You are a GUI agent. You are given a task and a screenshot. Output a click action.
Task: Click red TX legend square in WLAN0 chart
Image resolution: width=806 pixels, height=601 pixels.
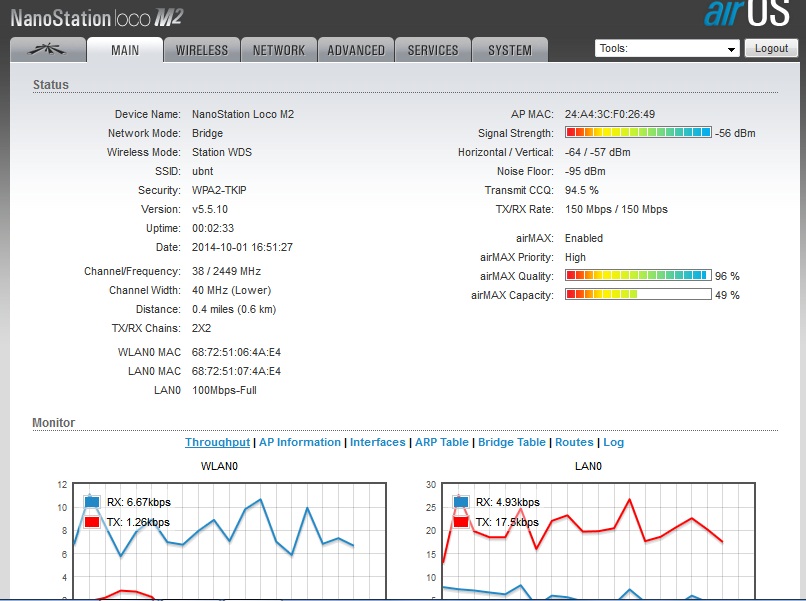92,522
